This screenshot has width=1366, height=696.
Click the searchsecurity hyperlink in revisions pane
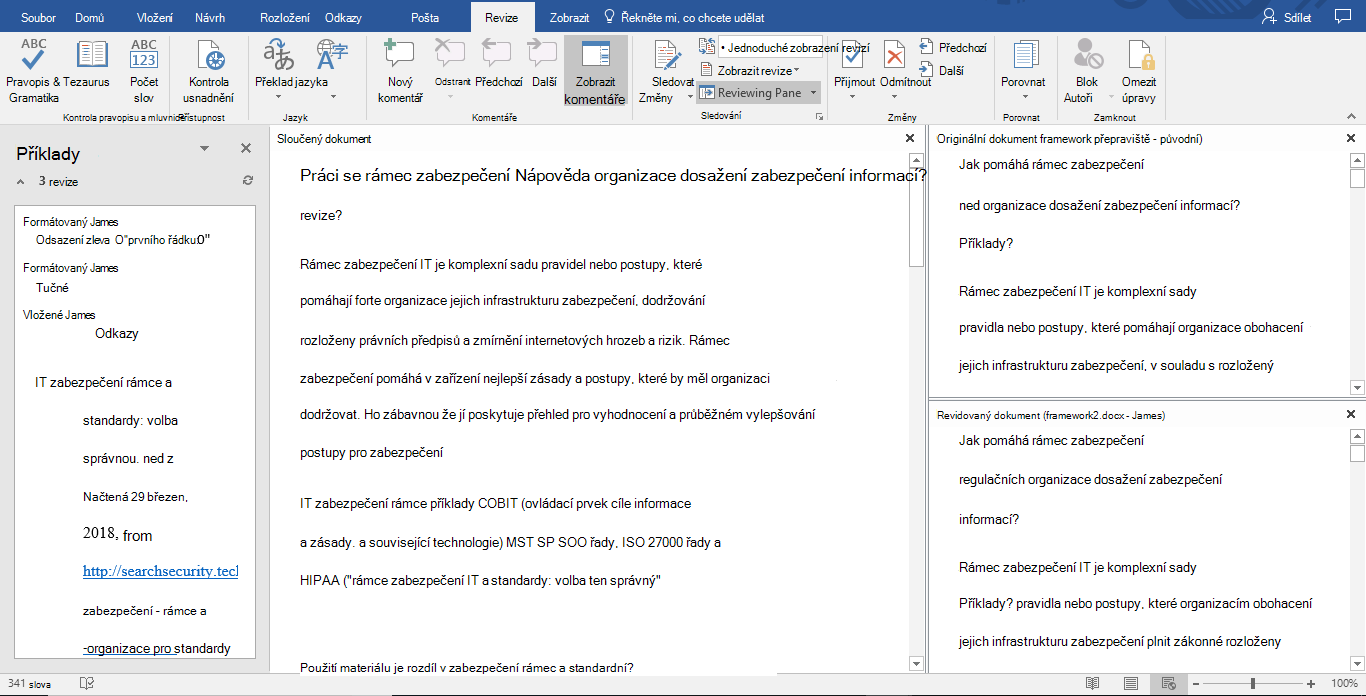pos(160,571)
